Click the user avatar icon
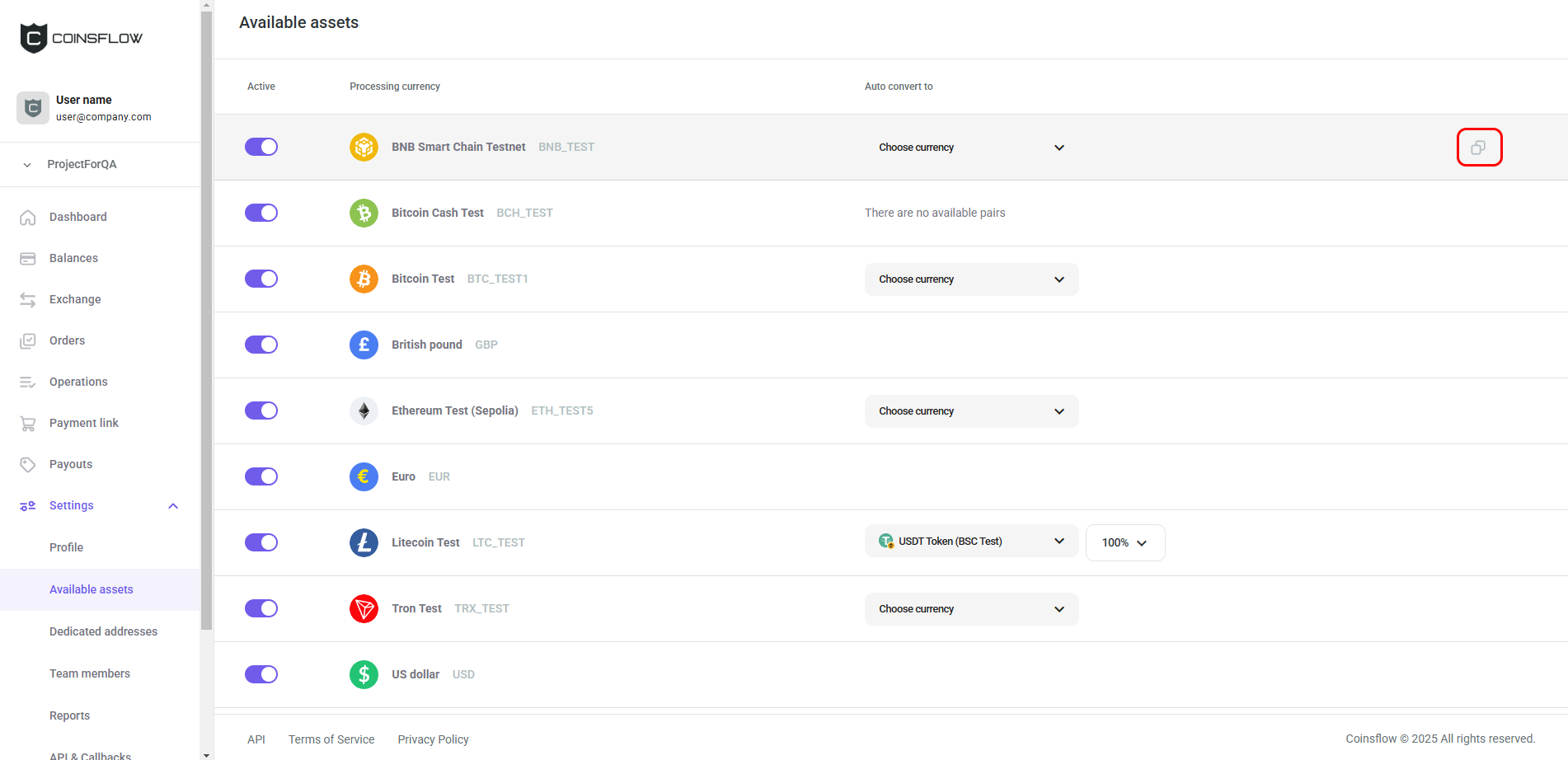Image resolution: width=1568 pixels, height=760 pixels. (x=33, y=108)
